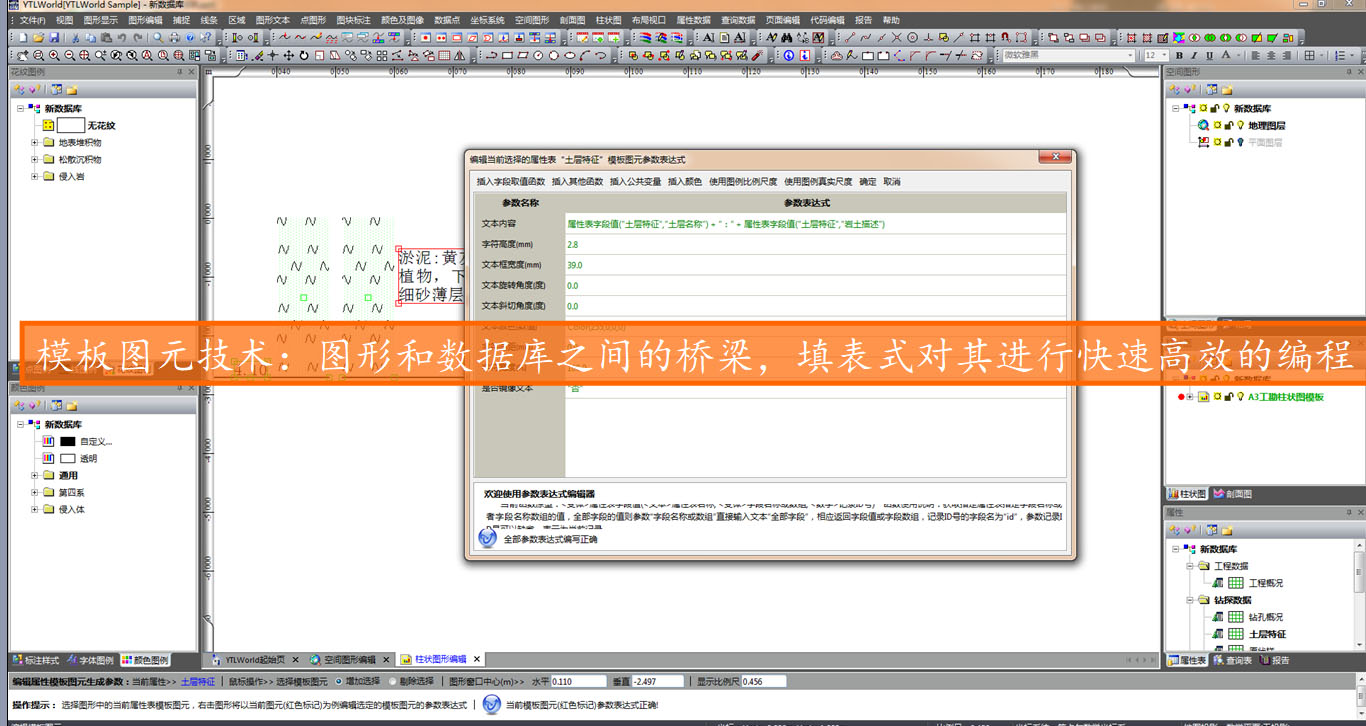Click the white 透明 color swatch
Image resolution: width=1366 pixels, height=726 pixels.
point(68,458)
